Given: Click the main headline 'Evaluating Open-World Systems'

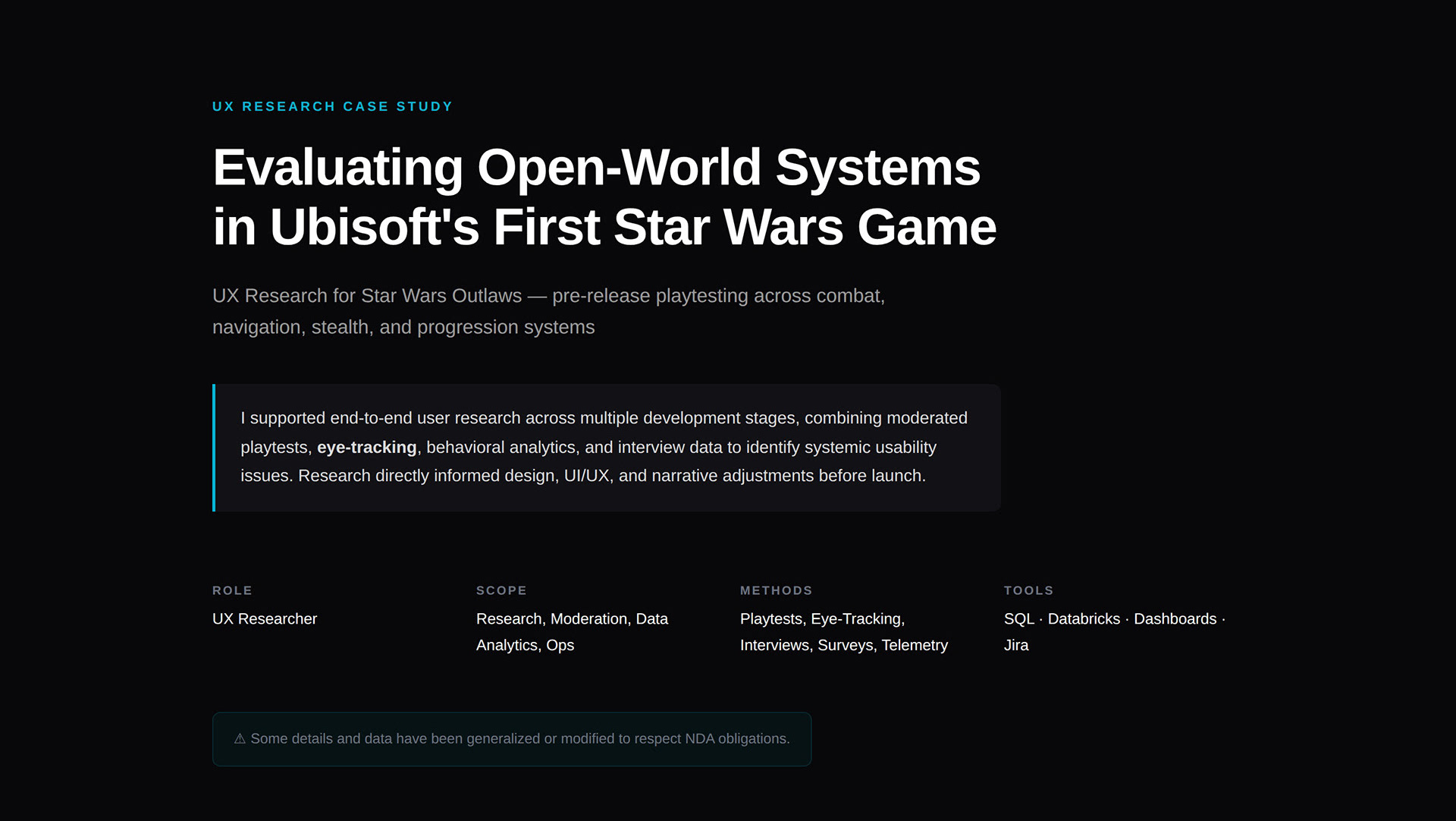Looking at the screenshot, I should pos(596,167).
